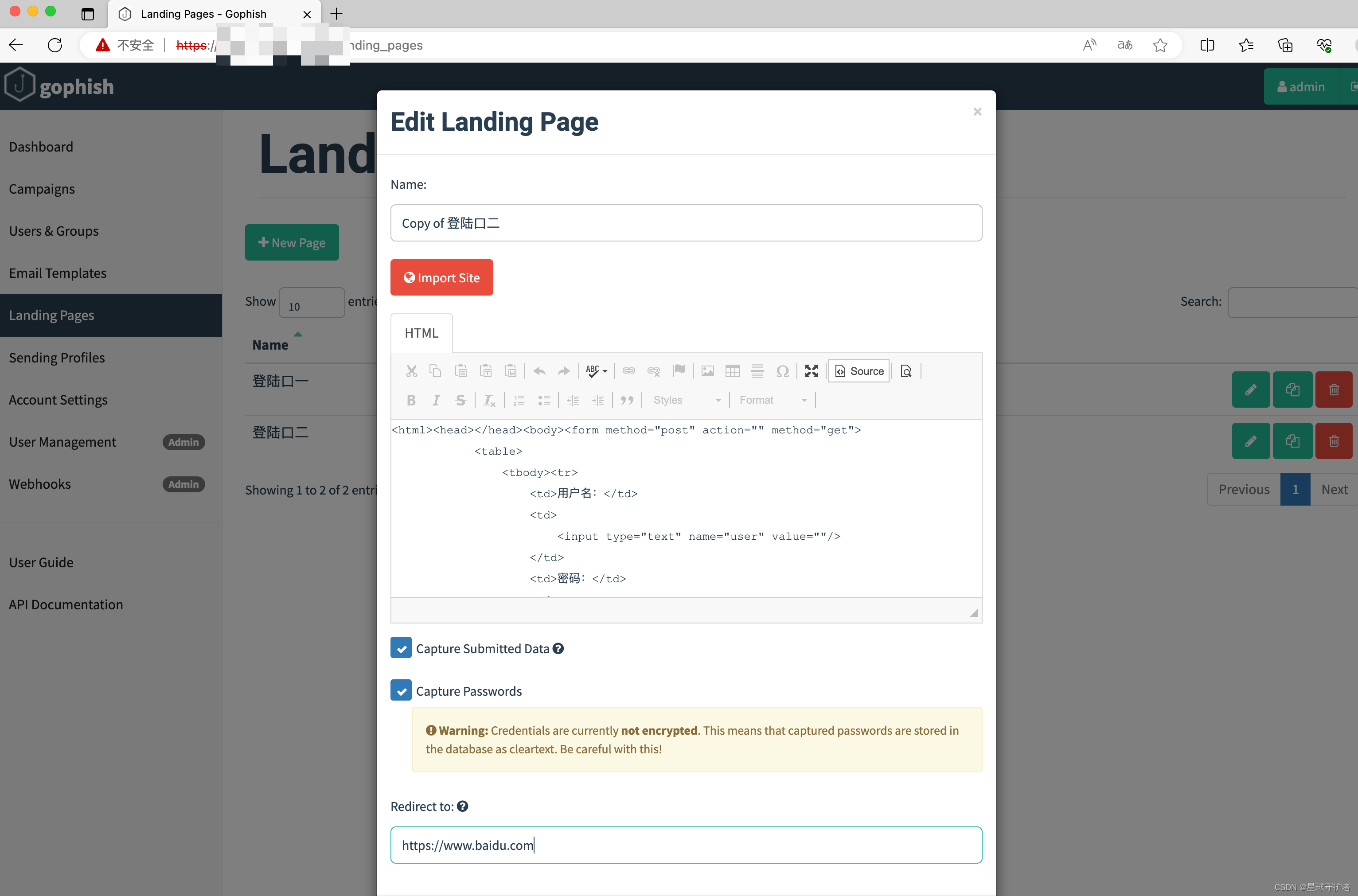The image size is (1358, 896).
Task: Open the Format dropdown
Action: click(773, 401)
